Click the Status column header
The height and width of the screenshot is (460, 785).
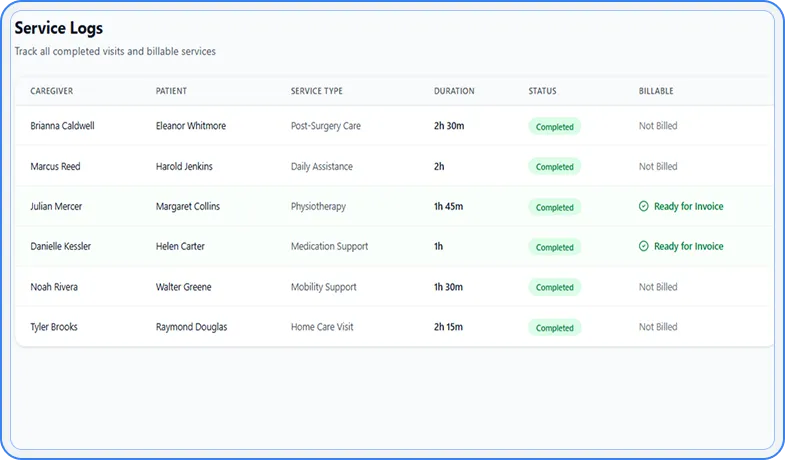click(543, 92)
